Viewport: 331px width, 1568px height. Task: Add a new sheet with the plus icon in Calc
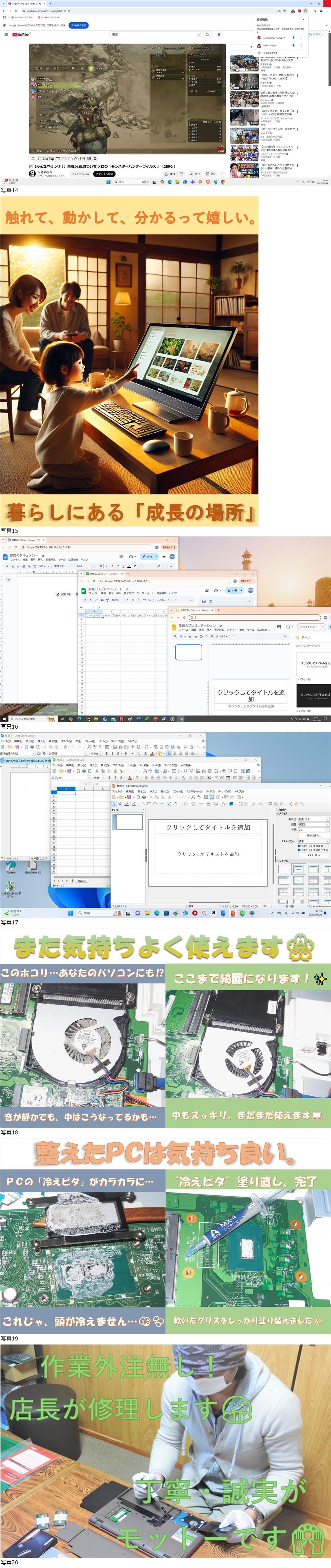(72, 881)
